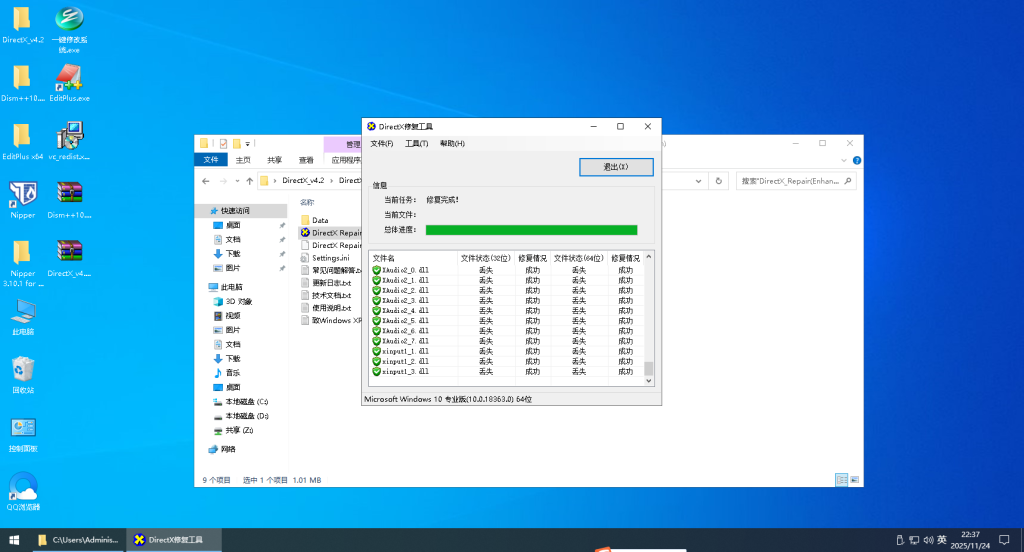
Task: Open the EditPlus.exe desktop icon
Action: (x=68, y=78)
